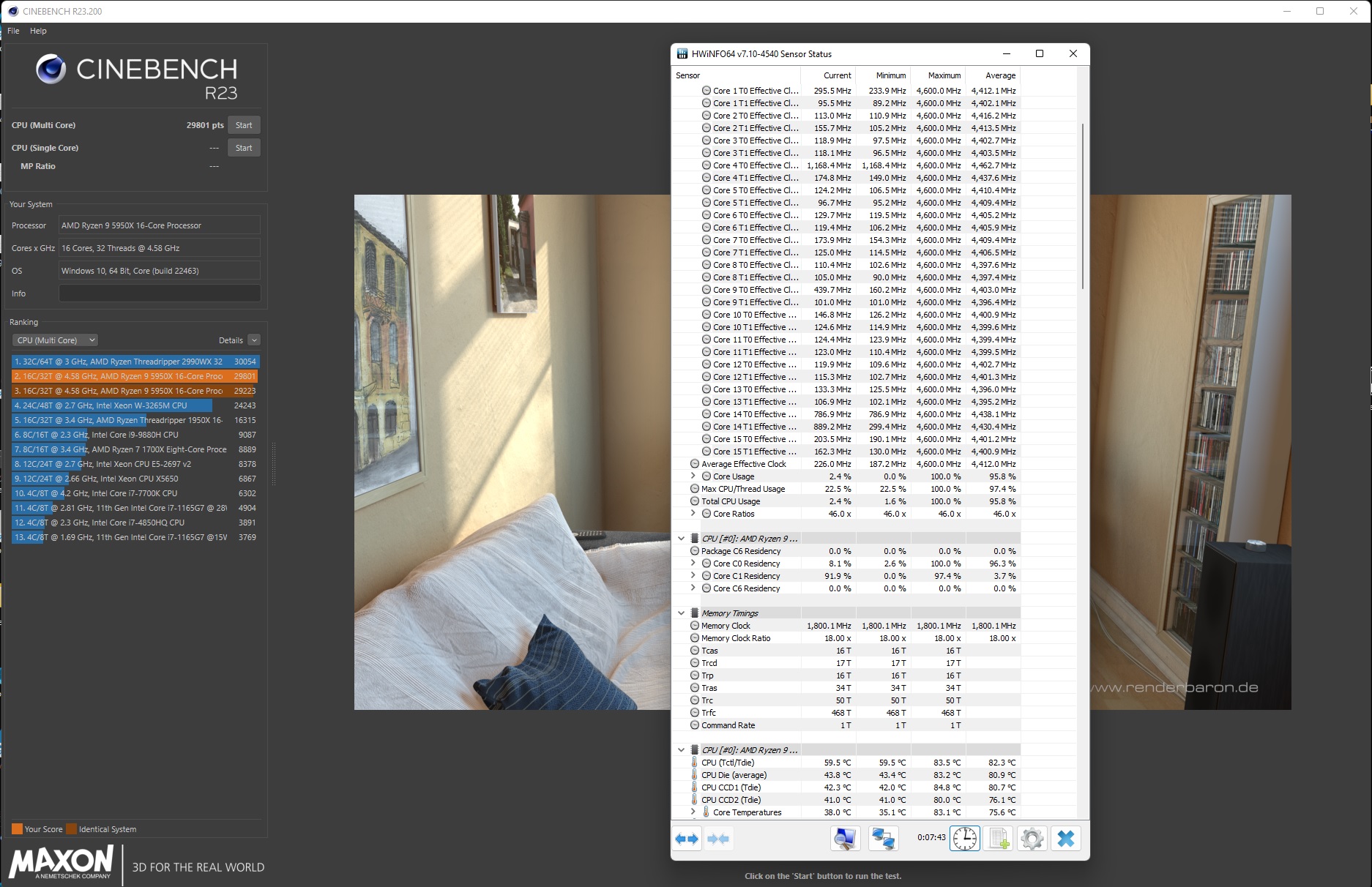Click the sensor icon beside Command Rate
The image size is (1372, 887).
[695, 725]
